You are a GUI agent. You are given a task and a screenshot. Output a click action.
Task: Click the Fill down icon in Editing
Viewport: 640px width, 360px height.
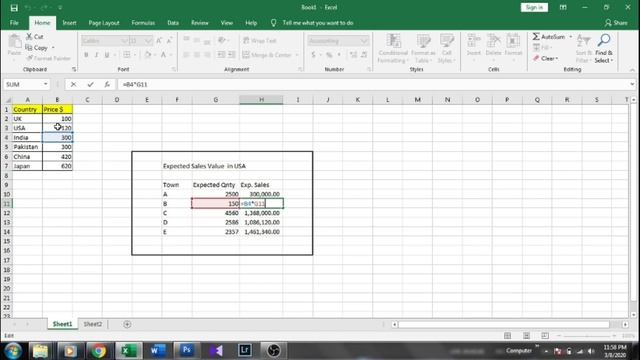click(536, 48)
